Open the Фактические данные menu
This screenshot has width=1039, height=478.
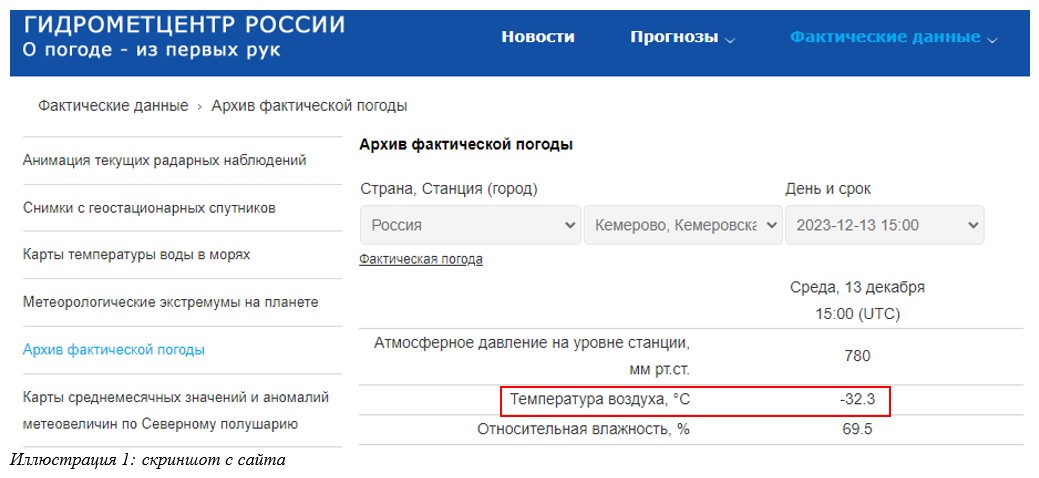point(893,37)
